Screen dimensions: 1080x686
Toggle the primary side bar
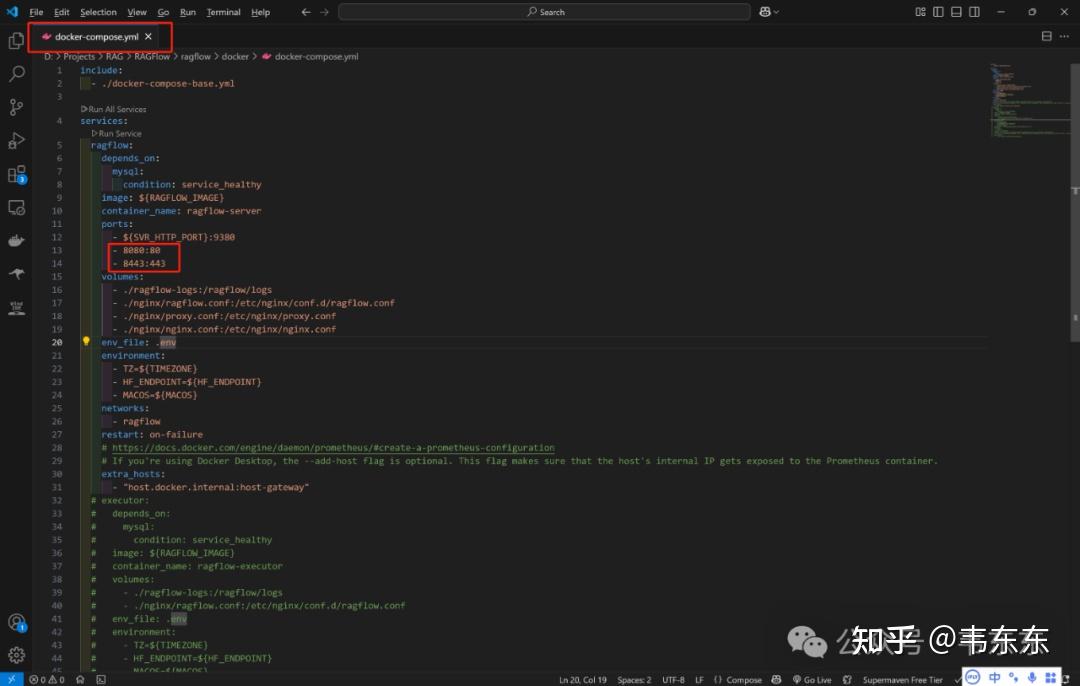(x=938, y=12)
